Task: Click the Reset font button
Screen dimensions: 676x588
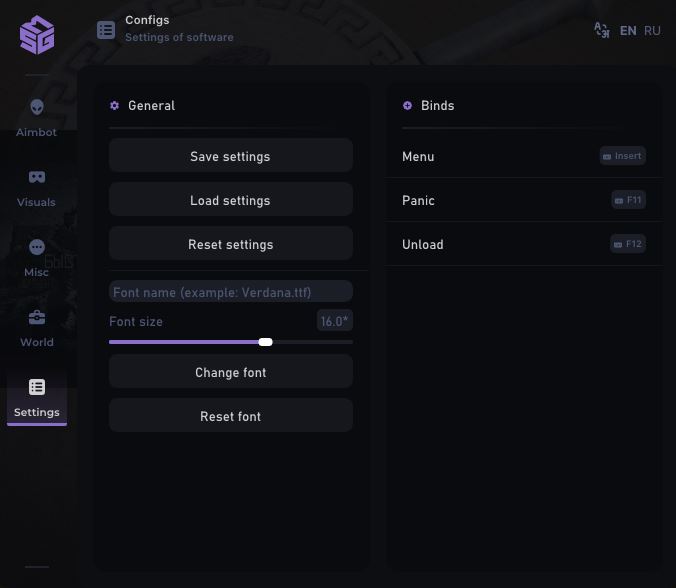Action: pos(230,416)
